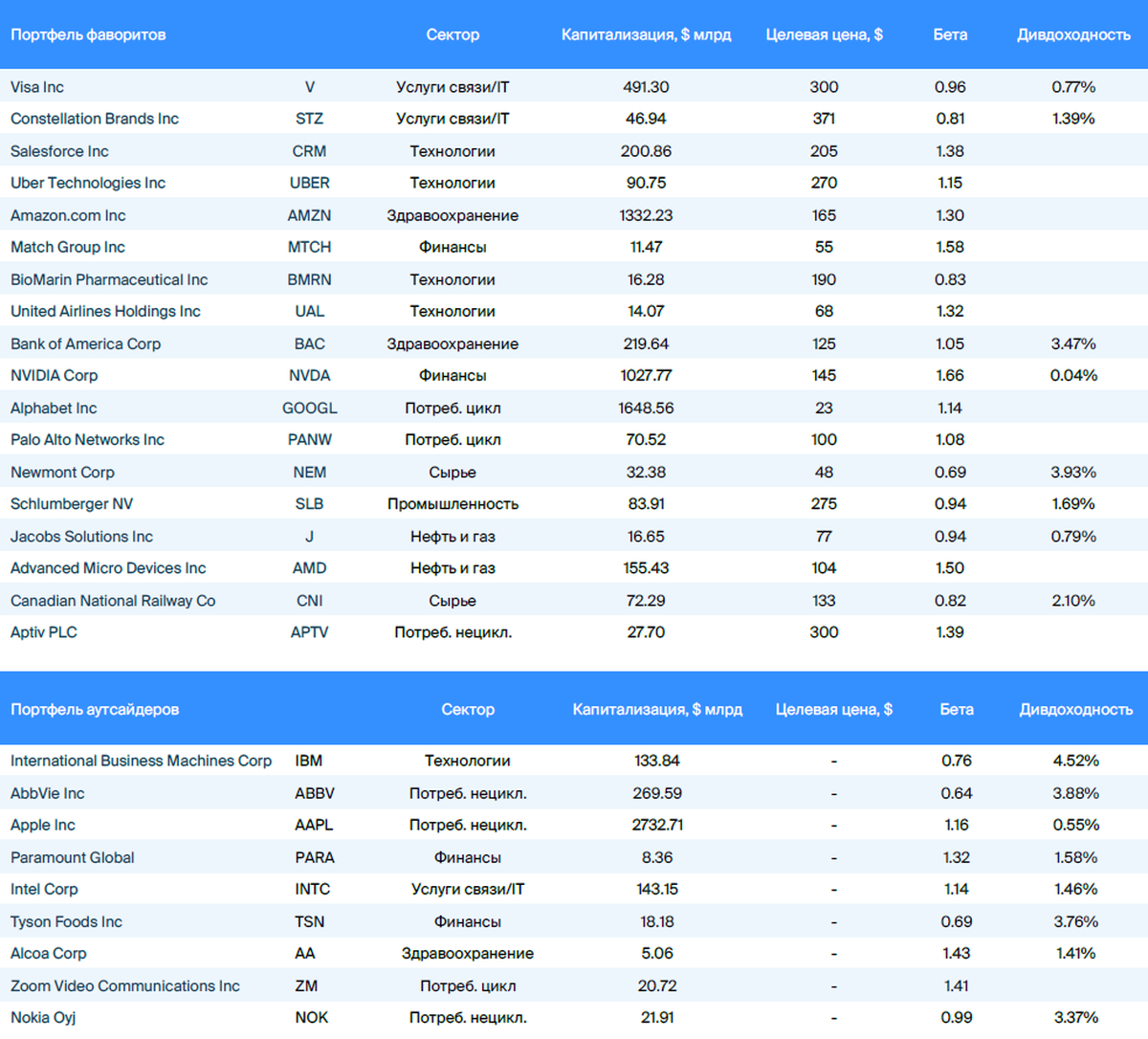Select 'Промышленность' sector cell for Schlumberger
This screenshot has height=1039, width=1148.
(x=453, y=503)
